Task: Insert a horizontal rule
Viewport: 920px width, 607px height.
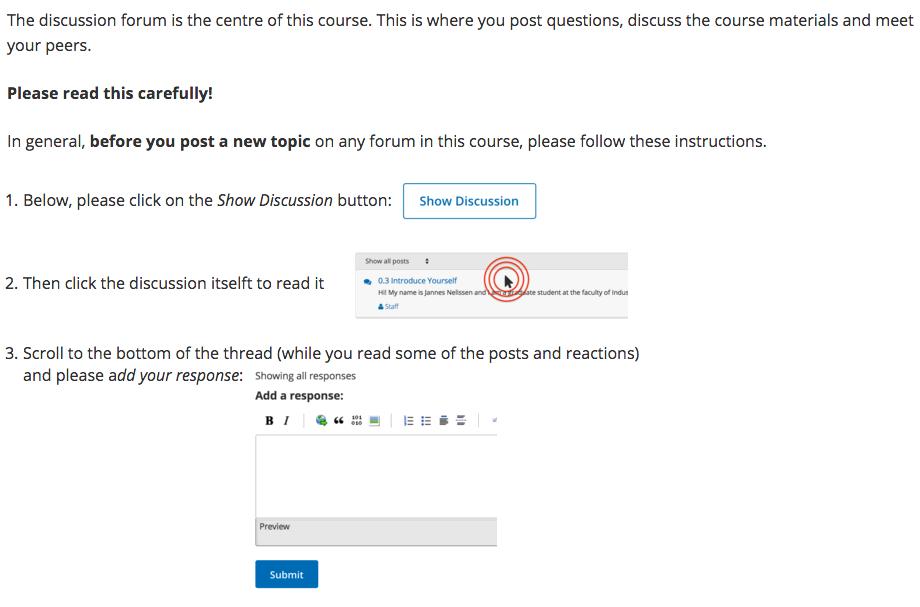Action: [461, 421]
